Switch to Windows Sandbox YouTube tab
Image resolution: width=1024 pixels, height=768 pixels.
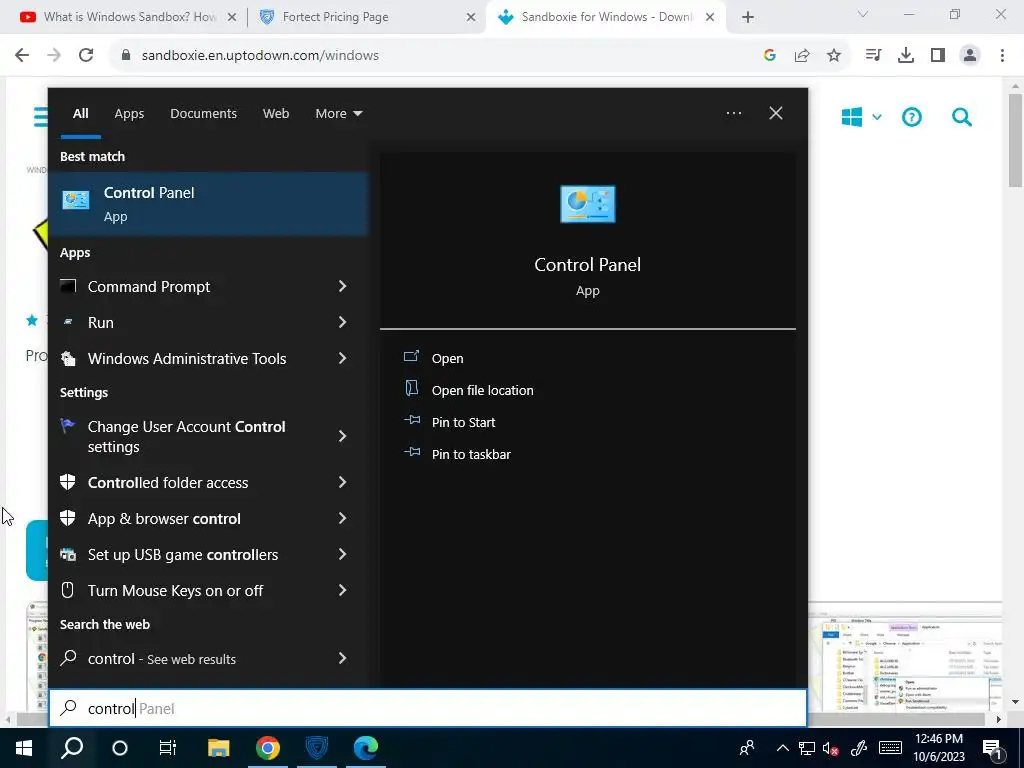[x=128, y=17]
